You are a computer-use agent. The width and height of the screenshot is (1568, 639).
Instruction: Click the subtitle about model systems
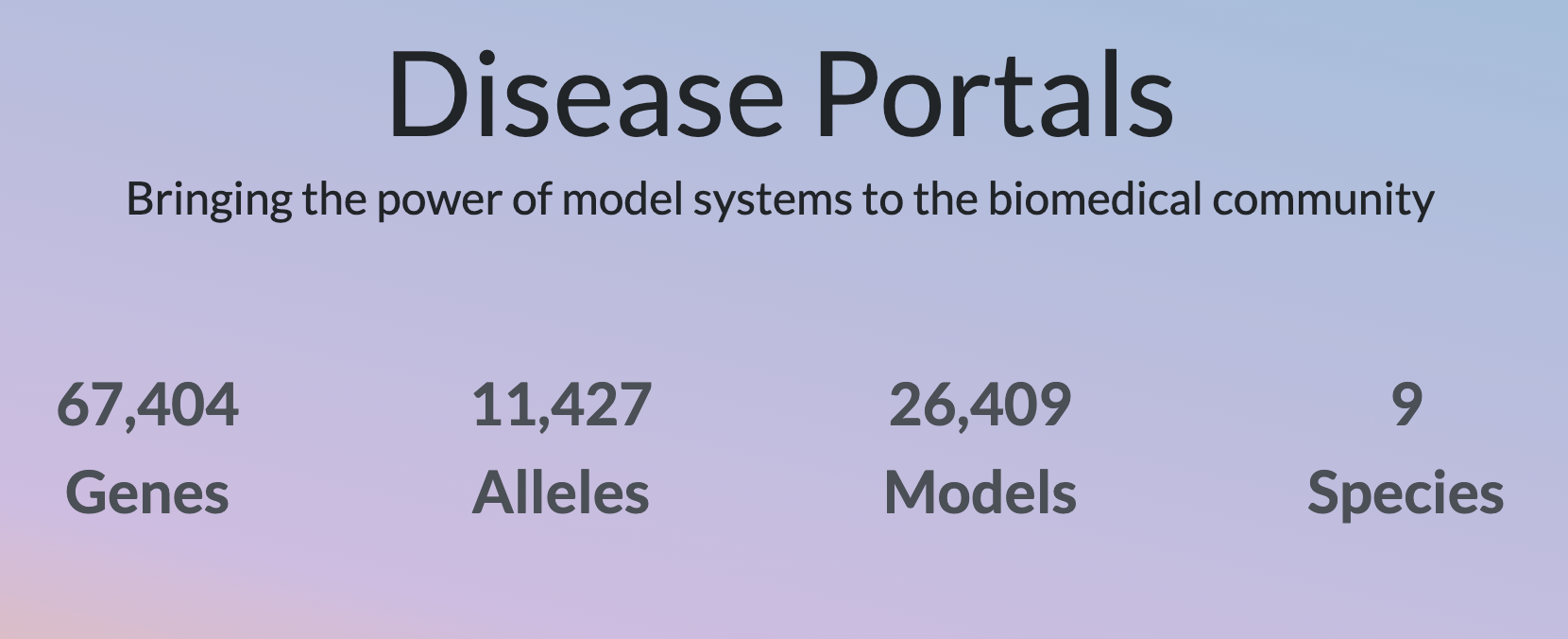tap(780, 200)
